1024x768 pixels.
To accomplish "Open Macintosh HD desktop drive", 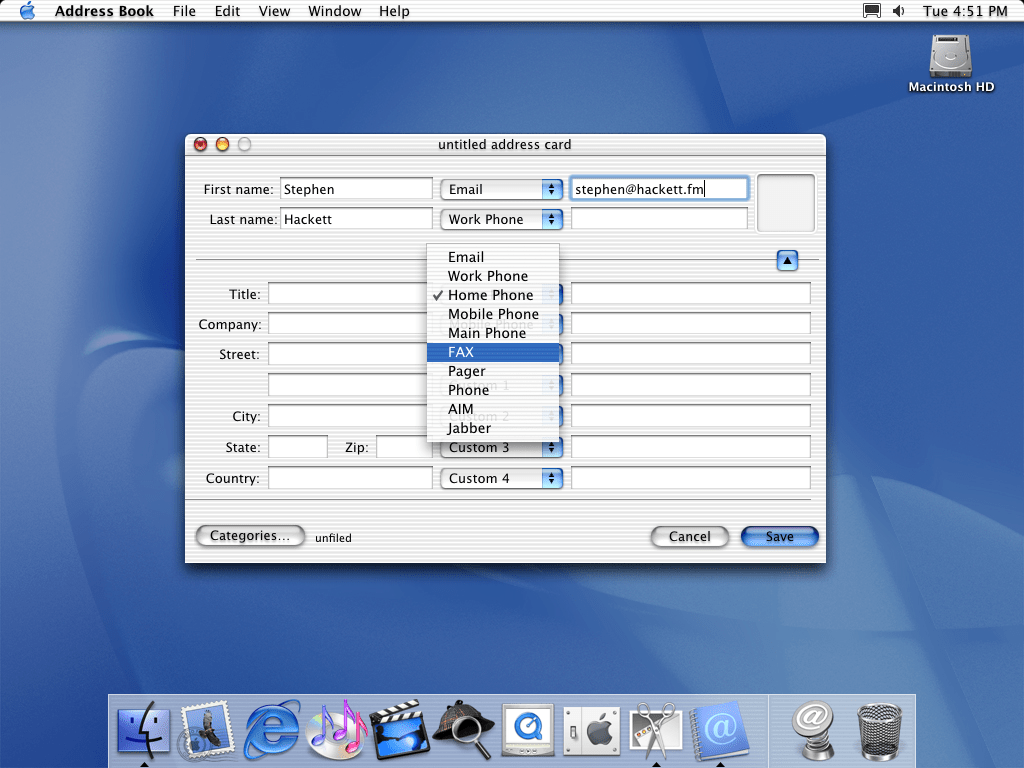I will click(950, 62).
